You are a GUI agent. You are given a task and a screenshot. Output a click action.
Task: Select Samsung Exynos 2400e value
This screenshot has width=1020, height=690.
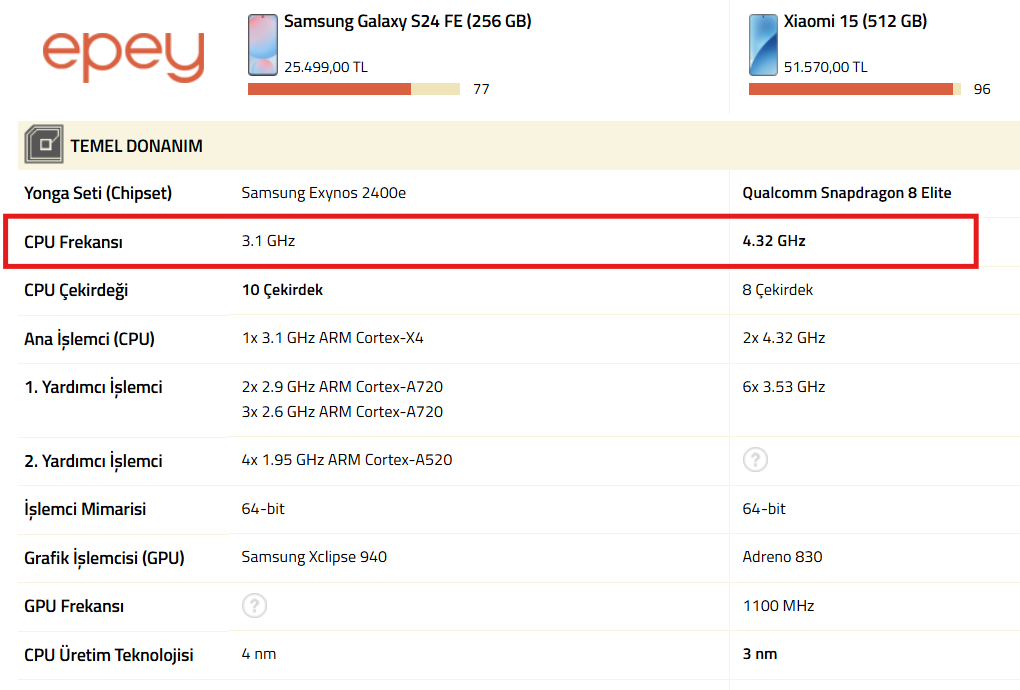[324, 193]
